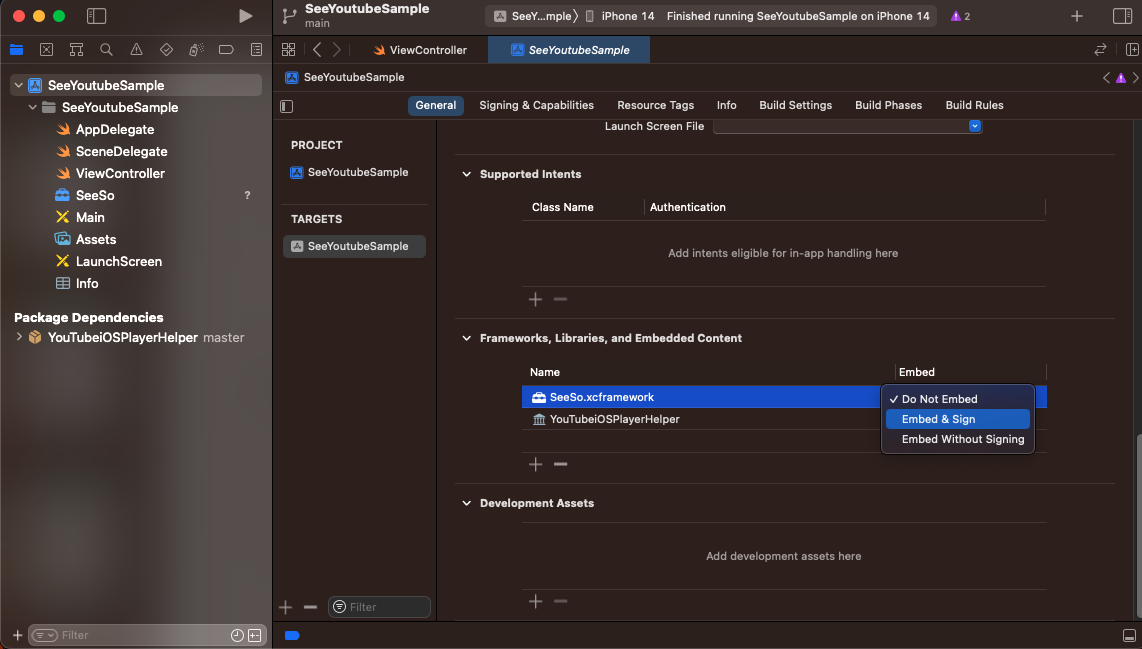The height and width of the screenshot is (649, 1142).
Task: Open the Assets catalog
Action: (x=95, y=239)
